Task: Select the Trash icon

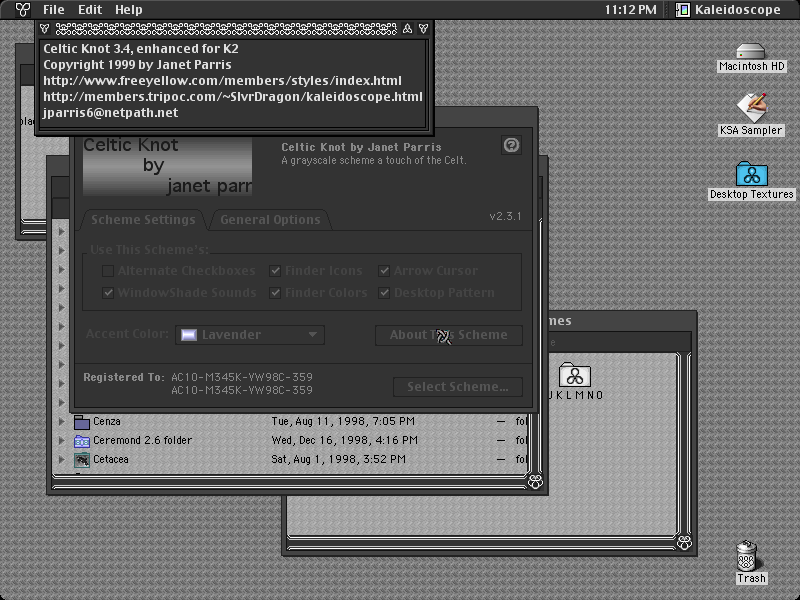Action: (747, 556)
